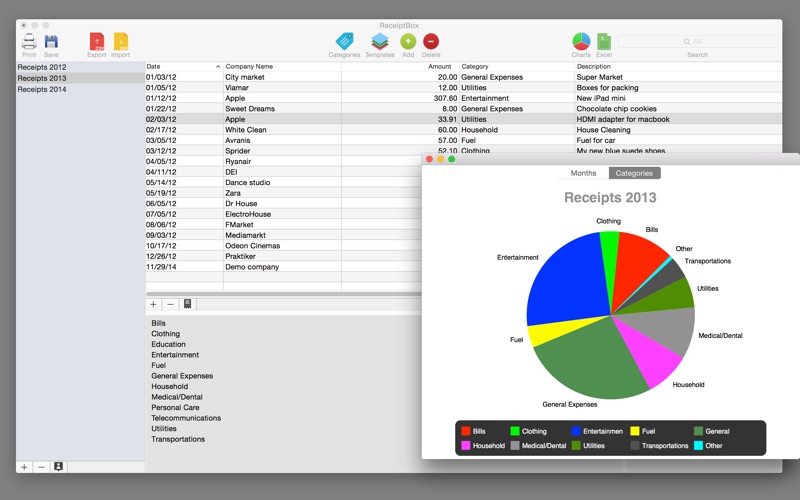Export receipts using the Export icon

tap(96, 41)
